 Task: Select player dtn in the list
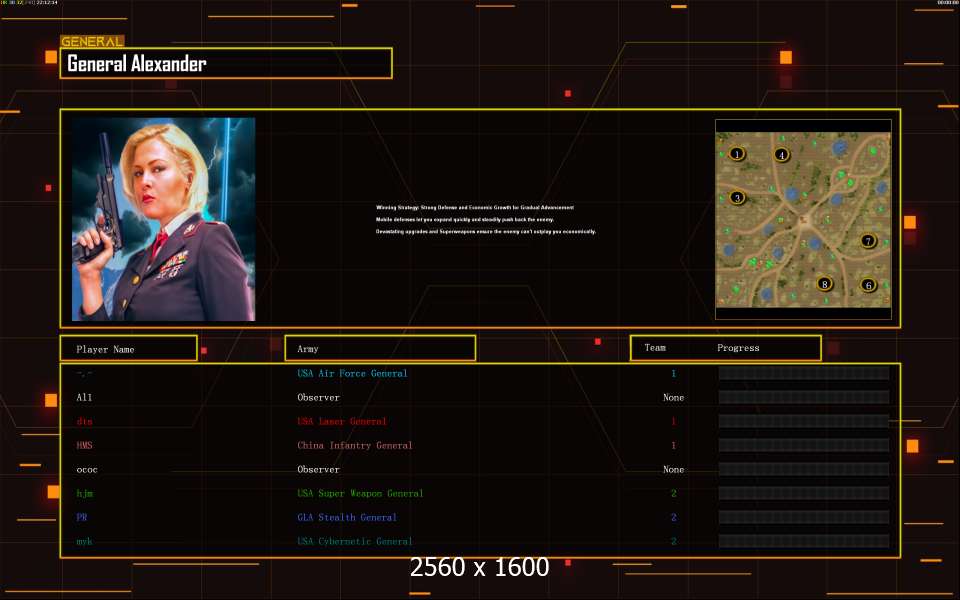tap(84, 421)
